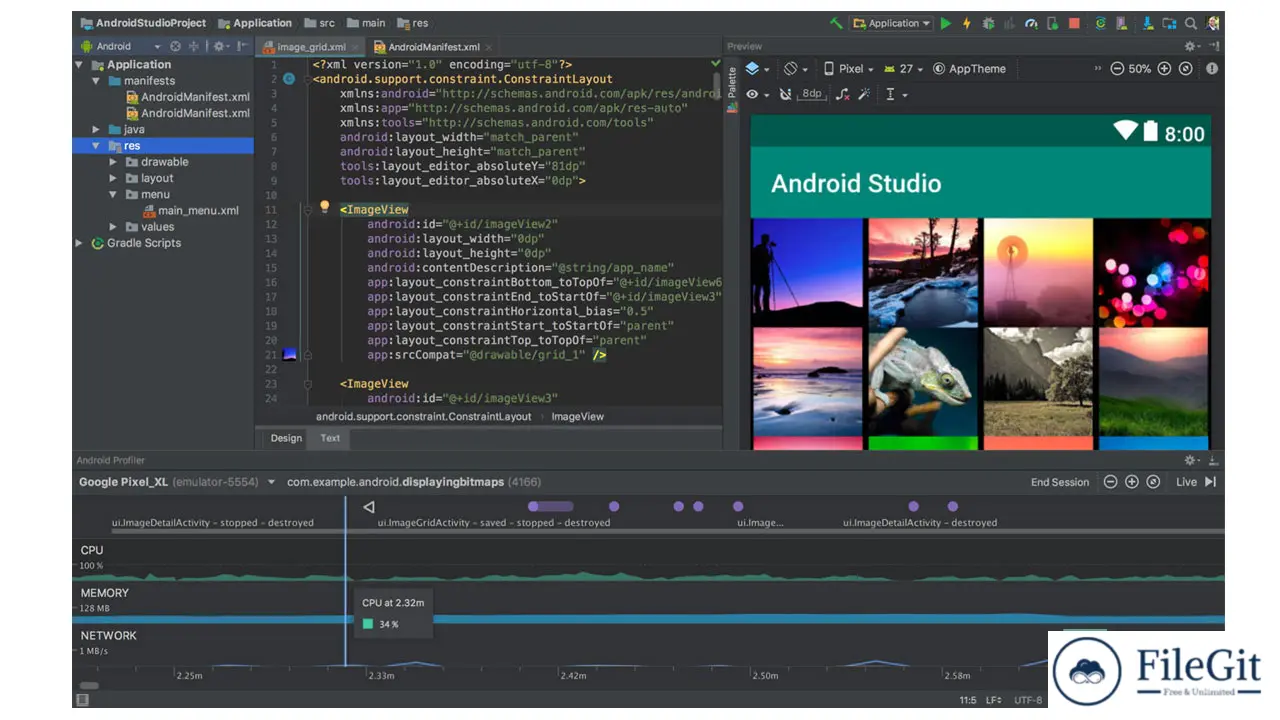Image resolution: width=1280 pixels, height=720 pixels.
Task: Attach debugger to Android process icon
Action: pos(1052,23)
